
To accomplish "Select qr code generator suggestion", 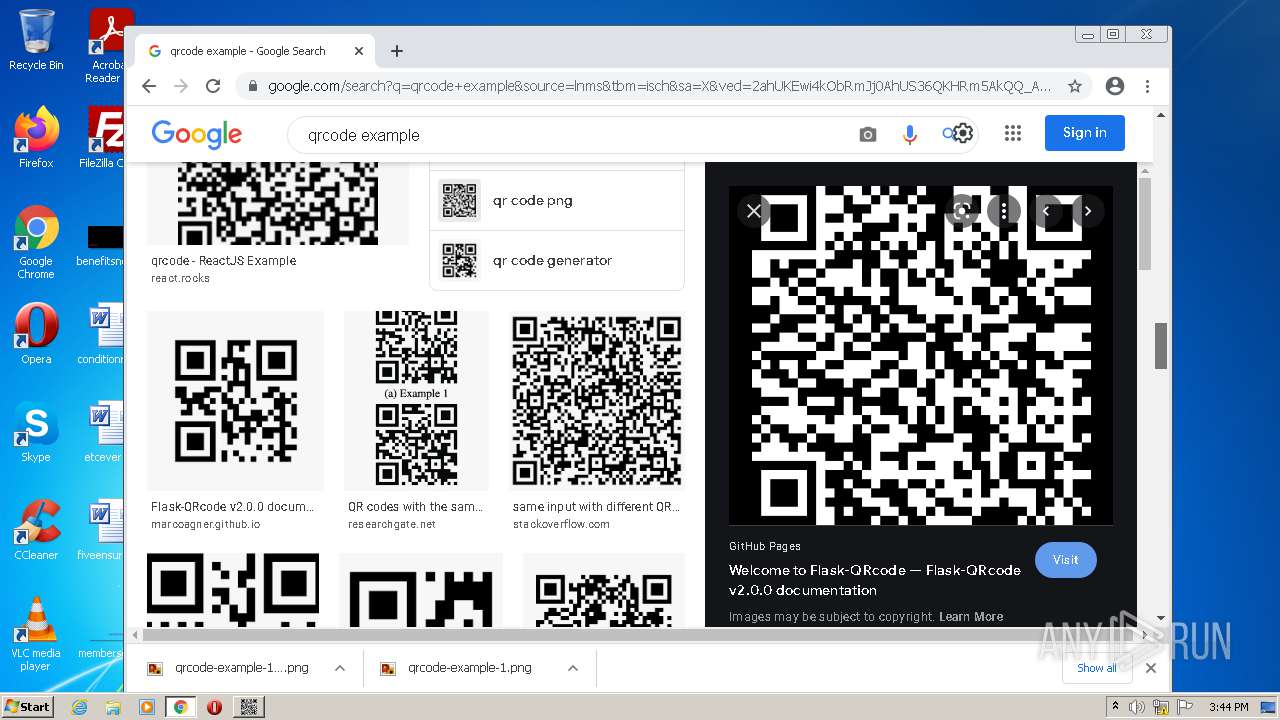I will (557, 260).
